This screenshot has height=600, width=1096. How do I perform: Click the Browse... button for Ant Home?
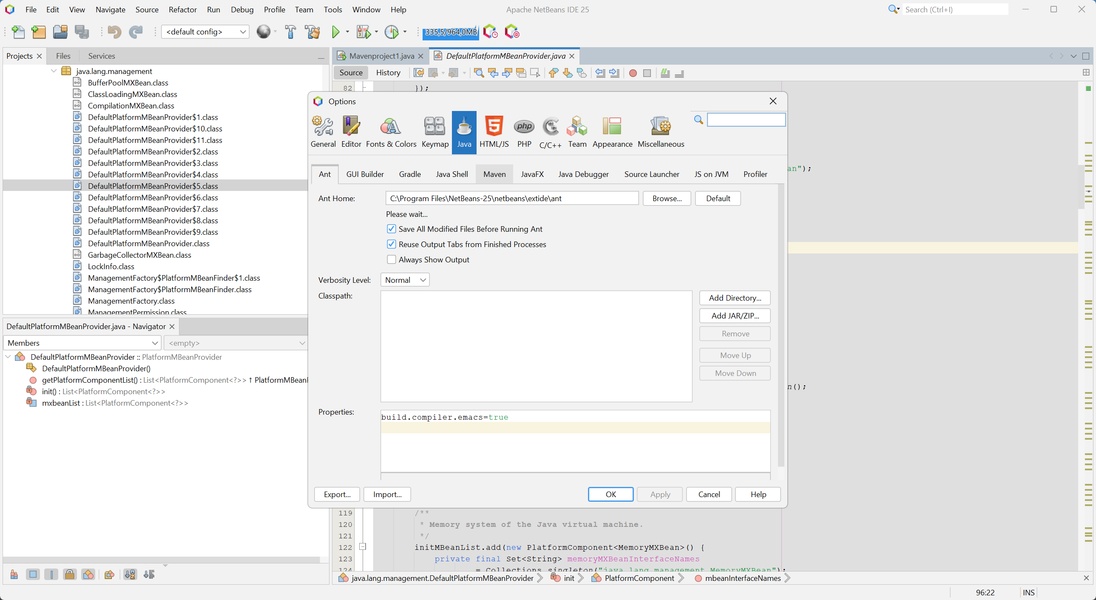click(667, 198)
